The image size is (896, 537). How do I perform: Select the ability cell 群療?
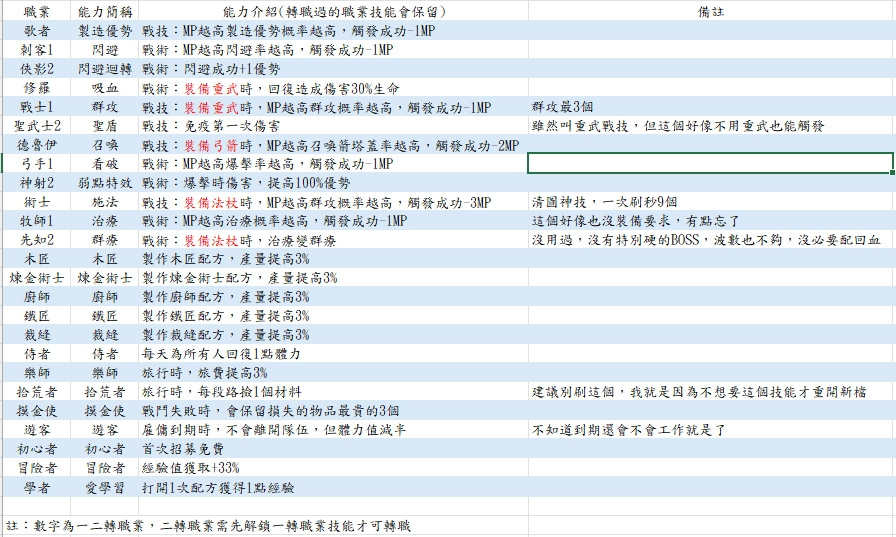pyautogui.click(x=105, y=239)
